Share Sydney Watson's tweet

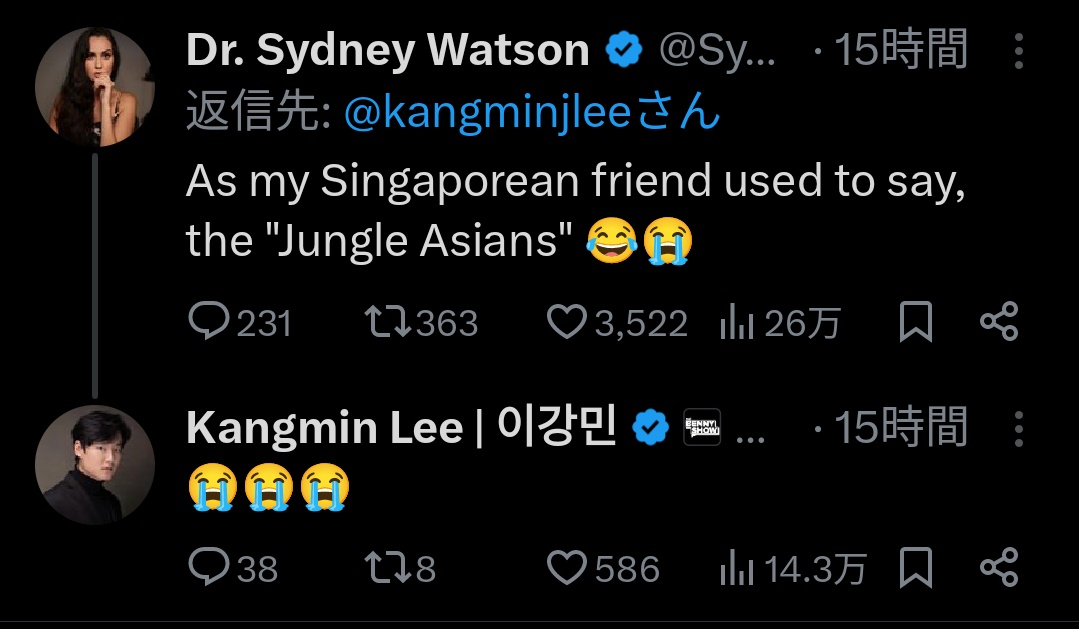(x=998, y=322)
